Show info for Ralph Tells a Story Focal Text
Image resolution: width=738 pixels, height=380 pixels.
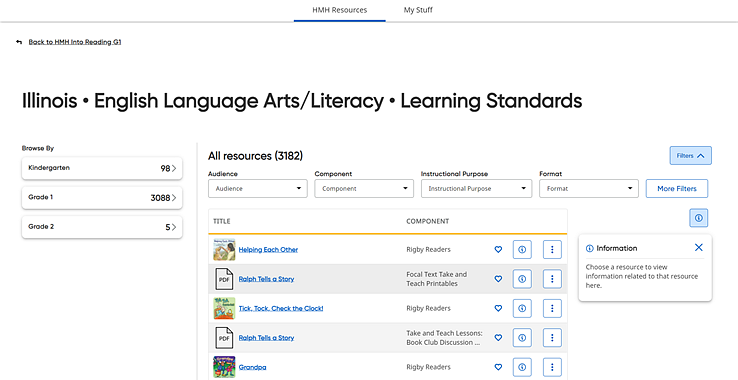click(x=522, y=279)
